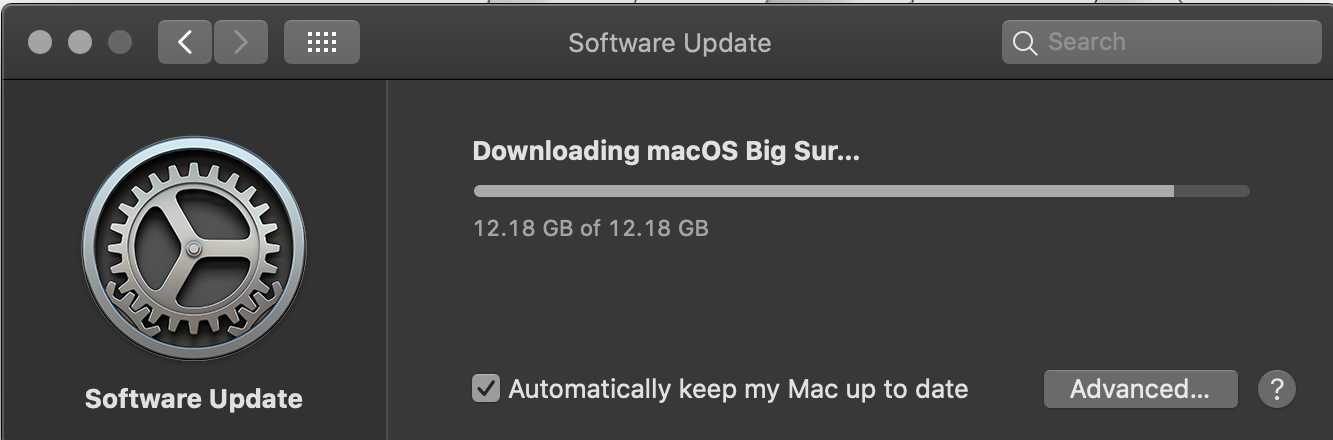
Task: Uncheck Automatically keep my Mac up to date
Action: 486,388
